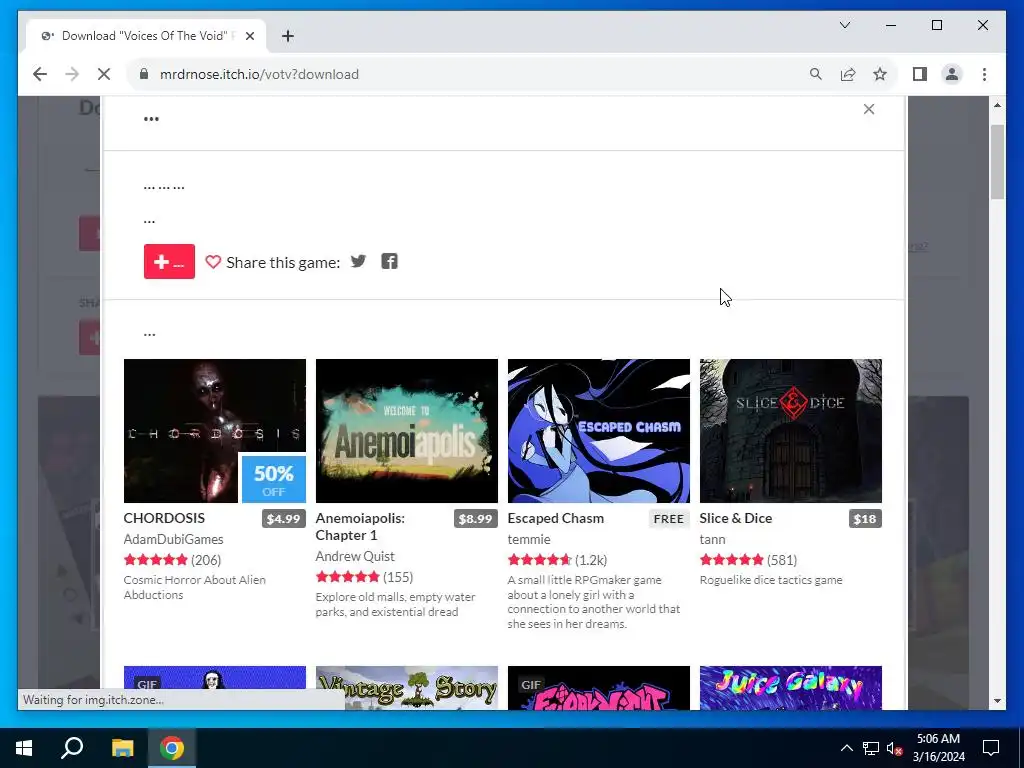Click the red plus add button
Viewport: 1024px width, 768px height.
tap(169, 262)
